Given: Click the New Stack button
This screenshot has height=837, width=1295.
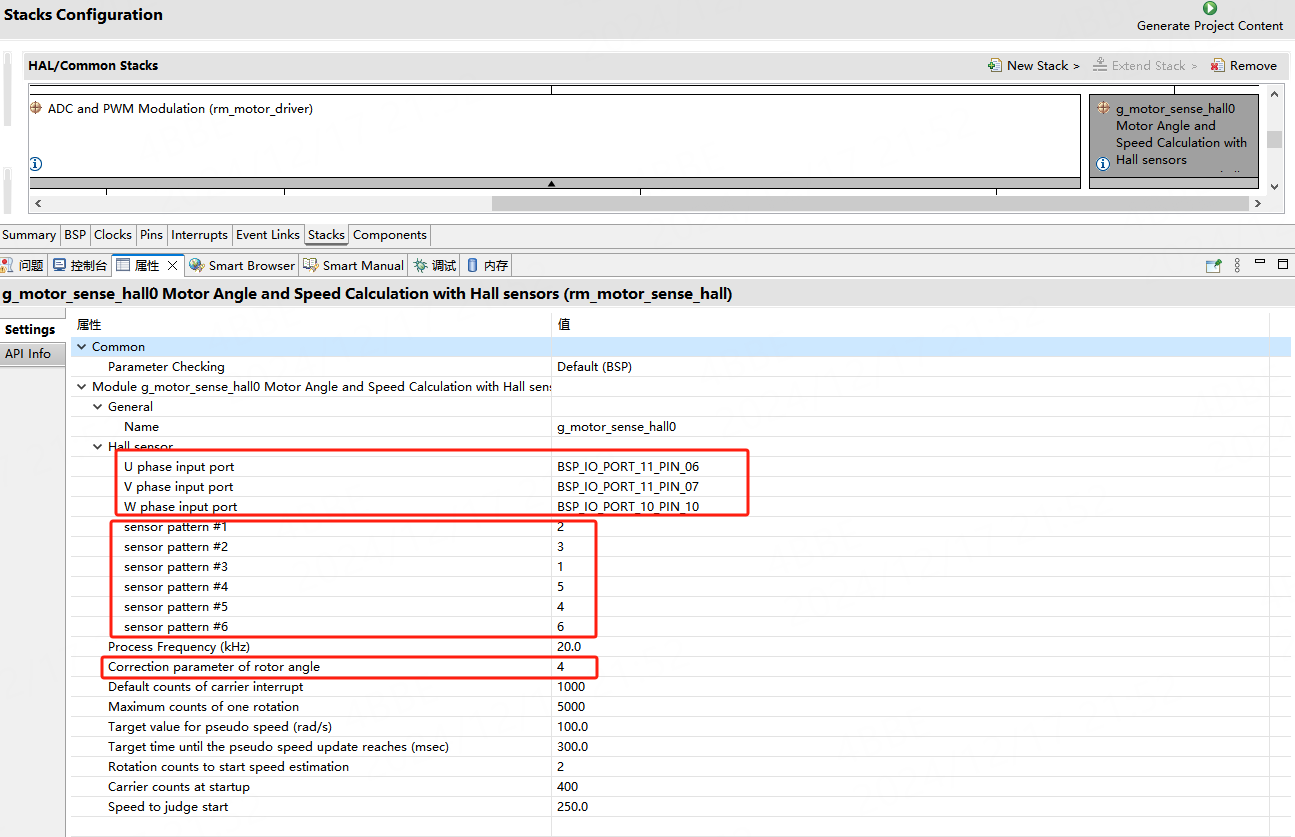Looking at the screenshot, I should 1033,66.
